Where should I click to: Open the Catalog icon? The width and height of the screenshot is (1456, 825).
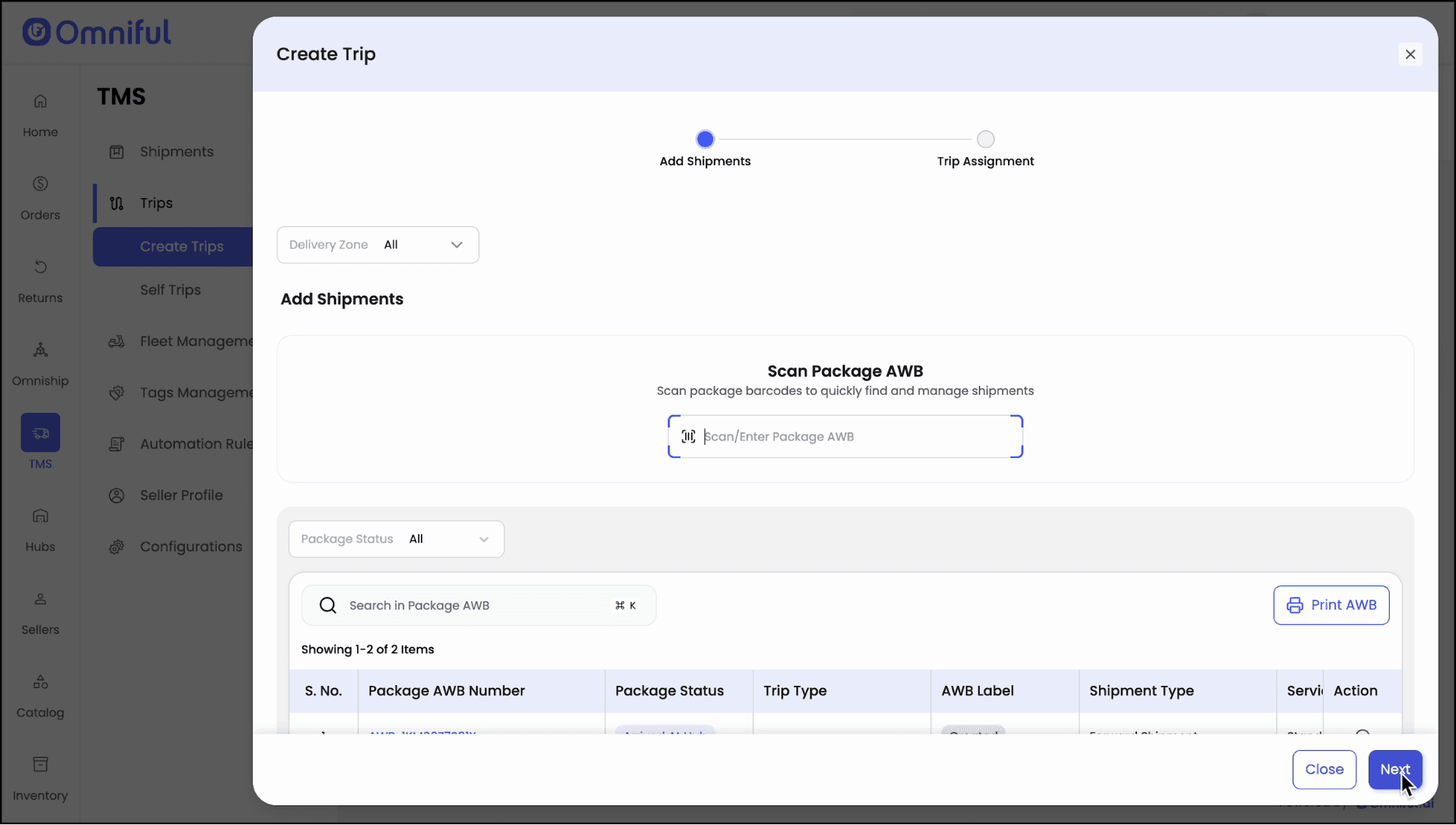pyautogui.click(x=40, y=682)
